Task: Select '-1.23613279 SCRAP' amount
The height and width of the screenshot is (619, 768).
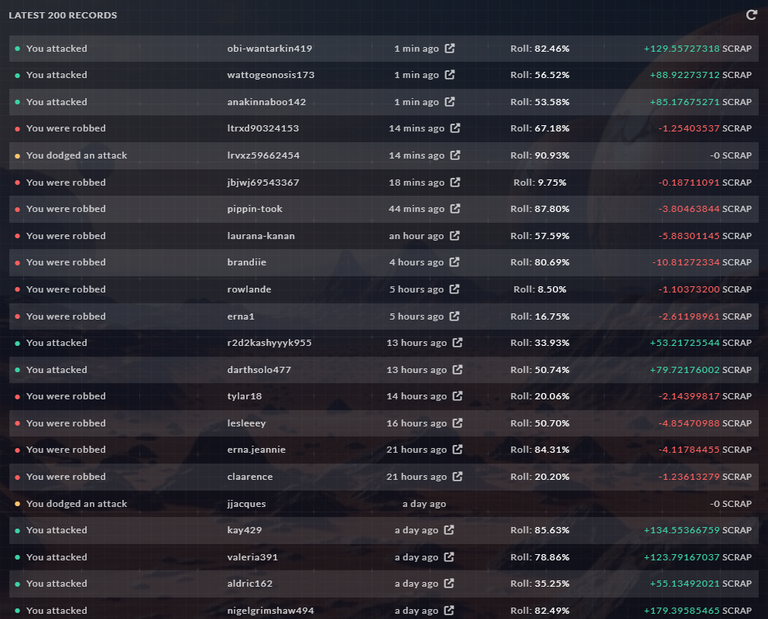Action: coord(705,476)
